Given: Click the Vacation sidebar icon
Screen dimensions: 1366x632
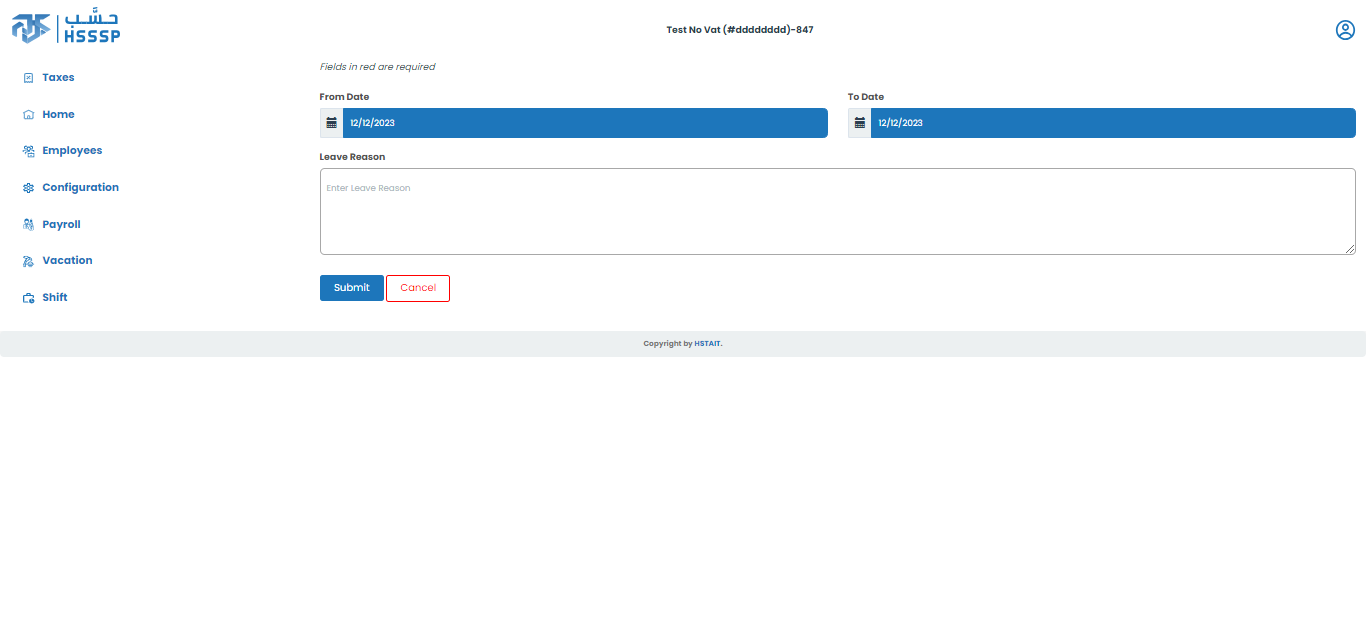Looking at the screenshot, I should click(29, 261).
